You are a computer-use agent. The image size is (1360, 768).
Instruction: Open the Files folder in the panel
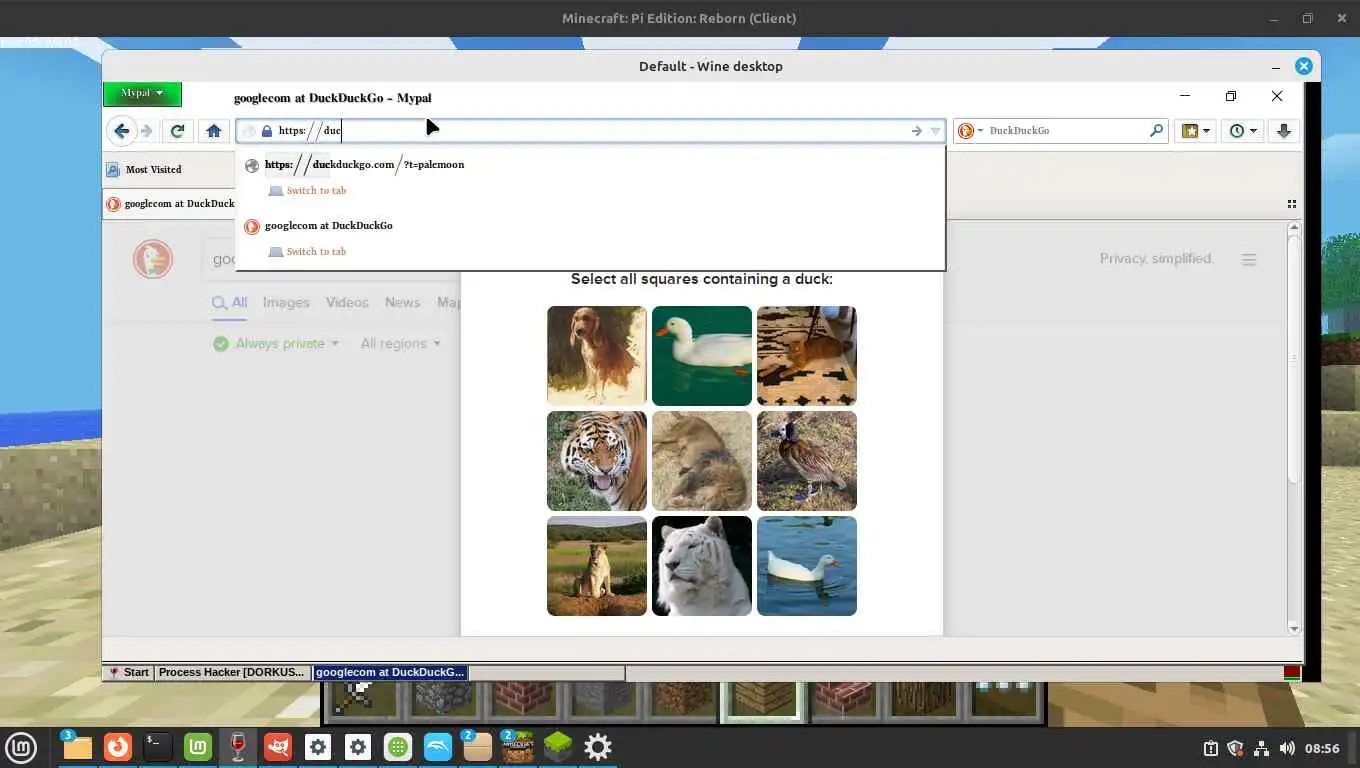pos(77,747)
